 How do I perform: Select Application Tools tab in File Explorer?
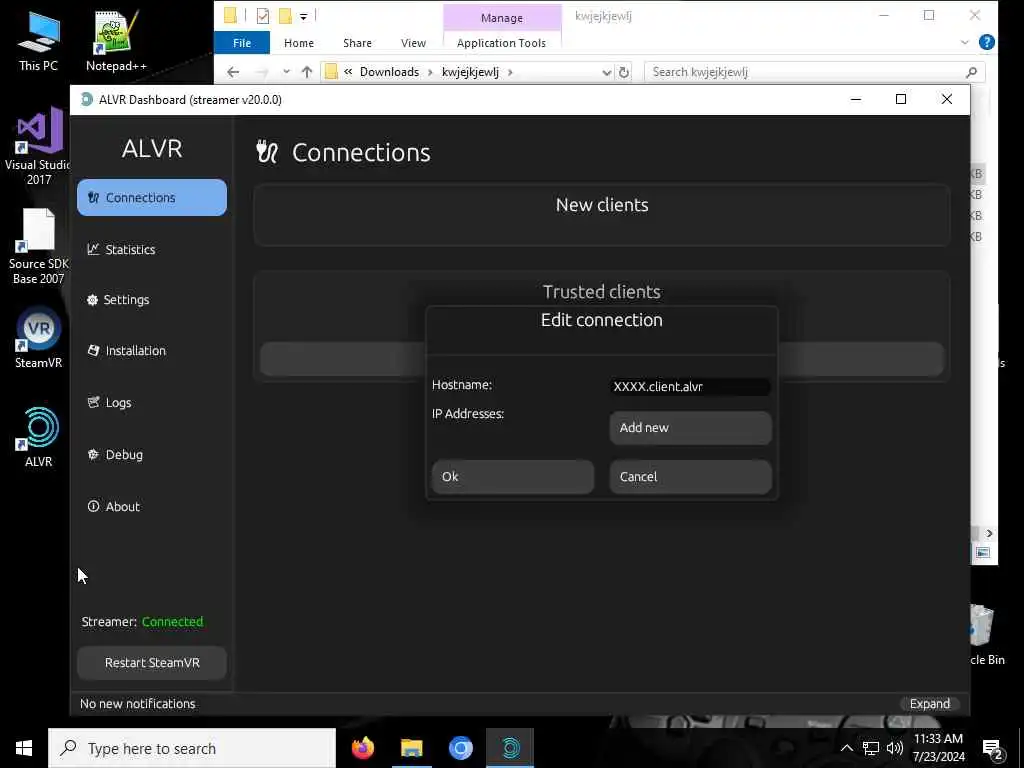(501, 42)
